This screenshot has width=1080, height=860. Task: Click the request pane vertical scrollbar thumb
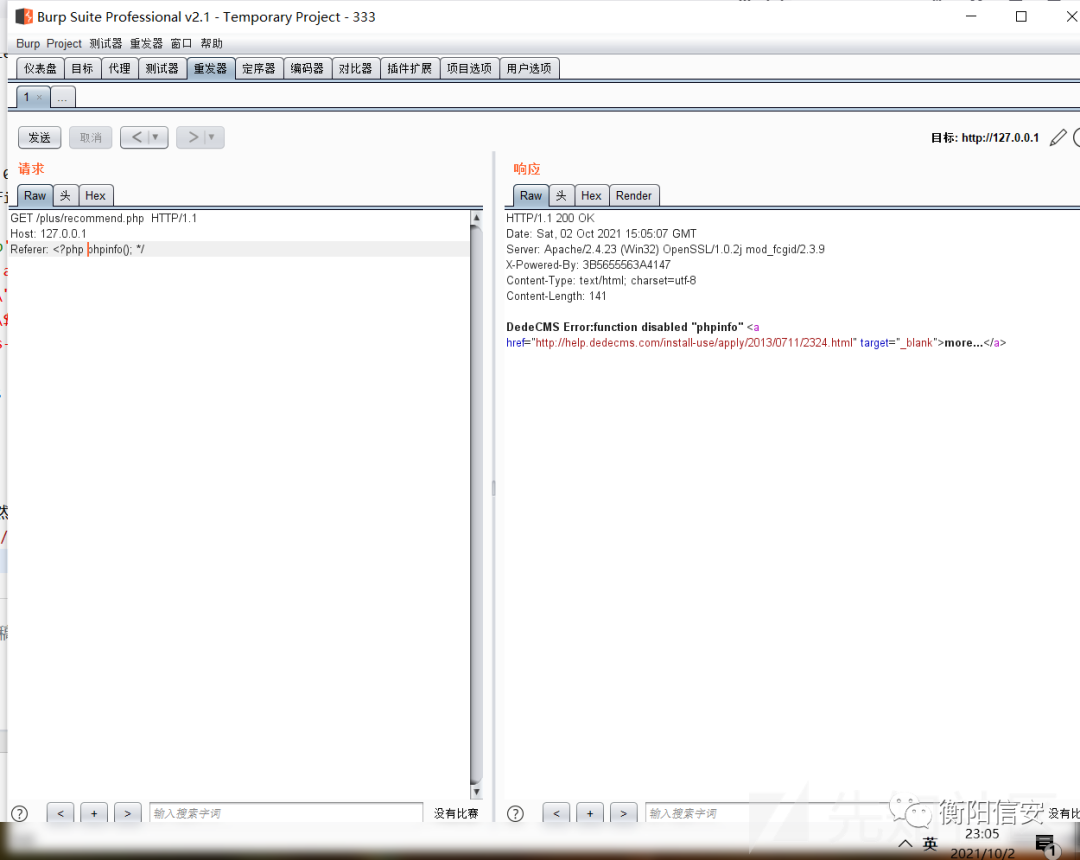tap(476, 505)
